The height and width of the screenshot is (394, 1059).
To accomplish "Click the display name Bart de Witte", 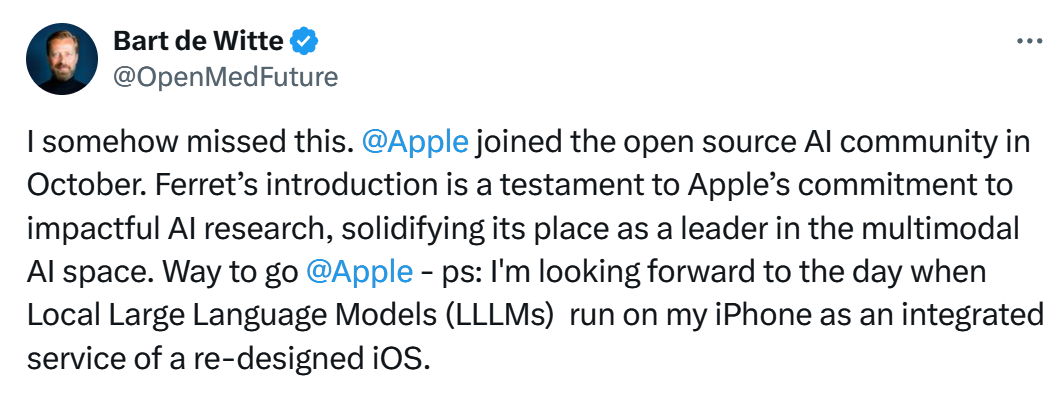I will click(198, 41).
